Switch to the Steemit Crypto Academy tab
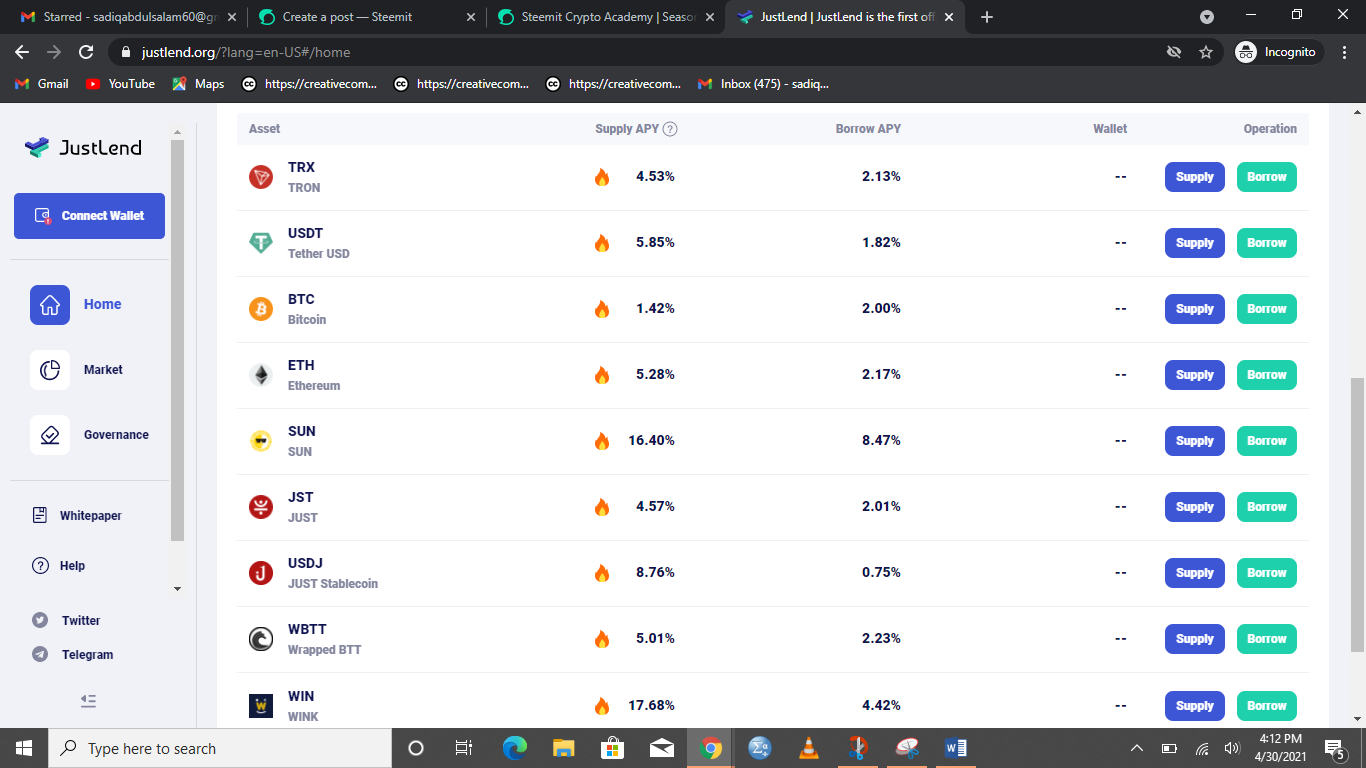Screen dimensions: 1366x768 click(x=606, y=17)
